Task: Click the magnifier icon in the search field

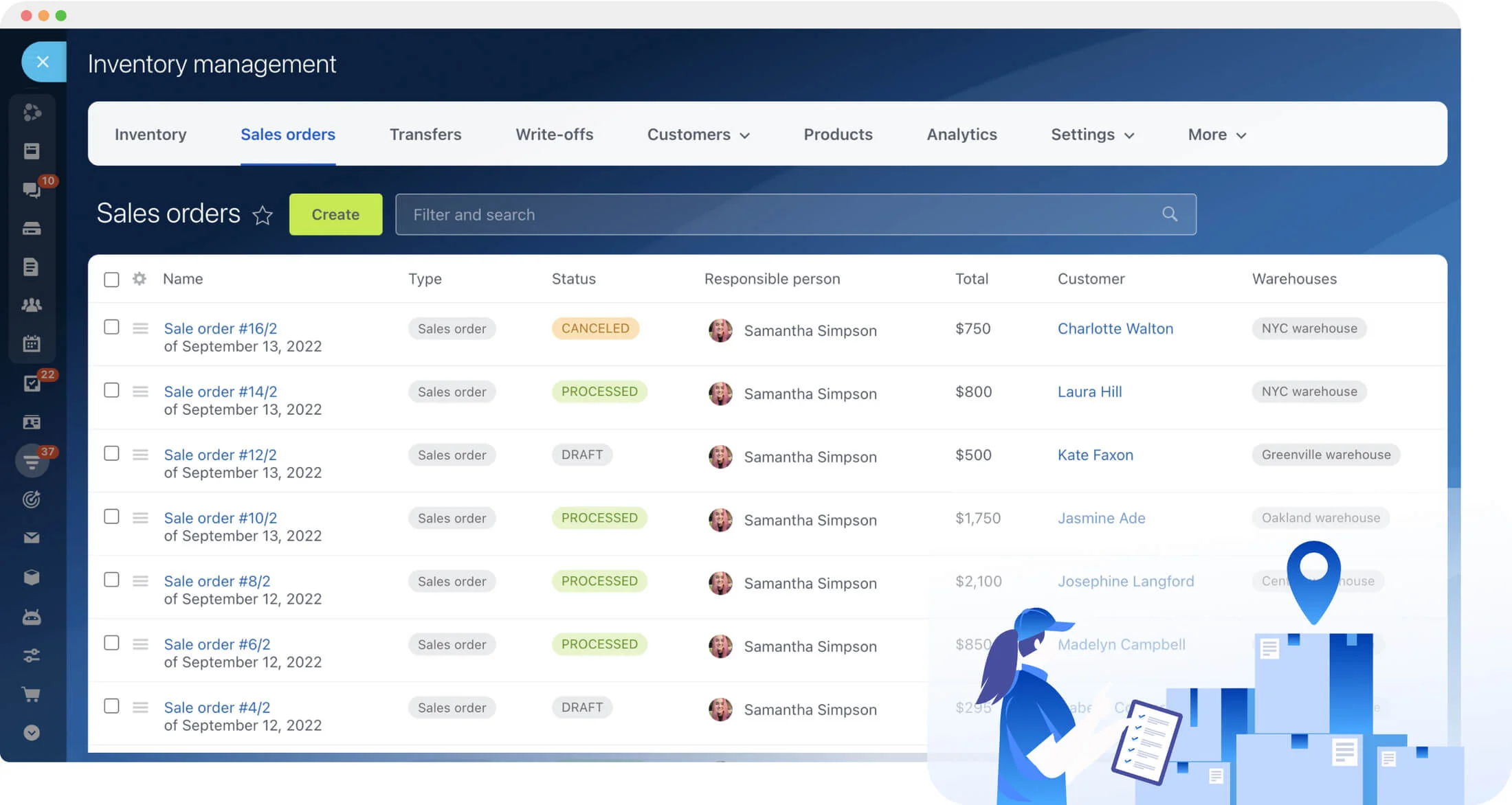Action: click(1170, 214)
